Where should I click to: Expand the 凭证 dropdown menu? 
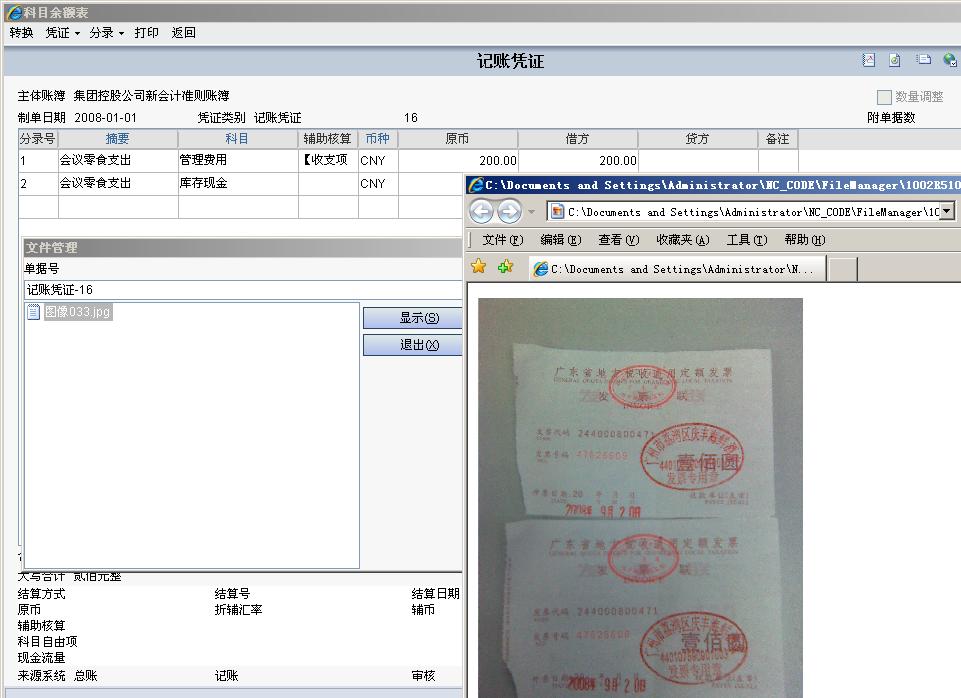pos(62,33)
